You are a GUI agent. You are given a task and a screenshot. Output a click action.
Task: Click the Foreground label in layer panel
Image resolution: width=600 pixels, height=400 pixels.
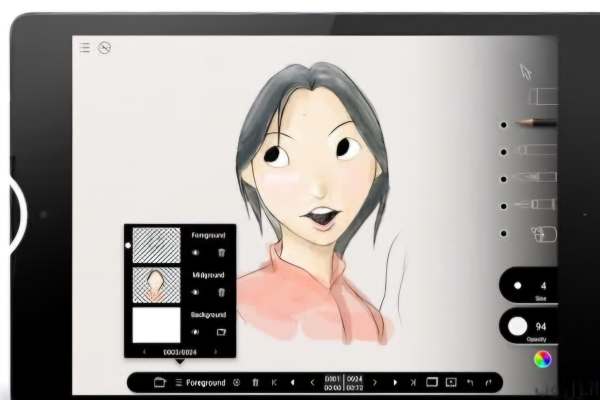click(x=208, y=235)
